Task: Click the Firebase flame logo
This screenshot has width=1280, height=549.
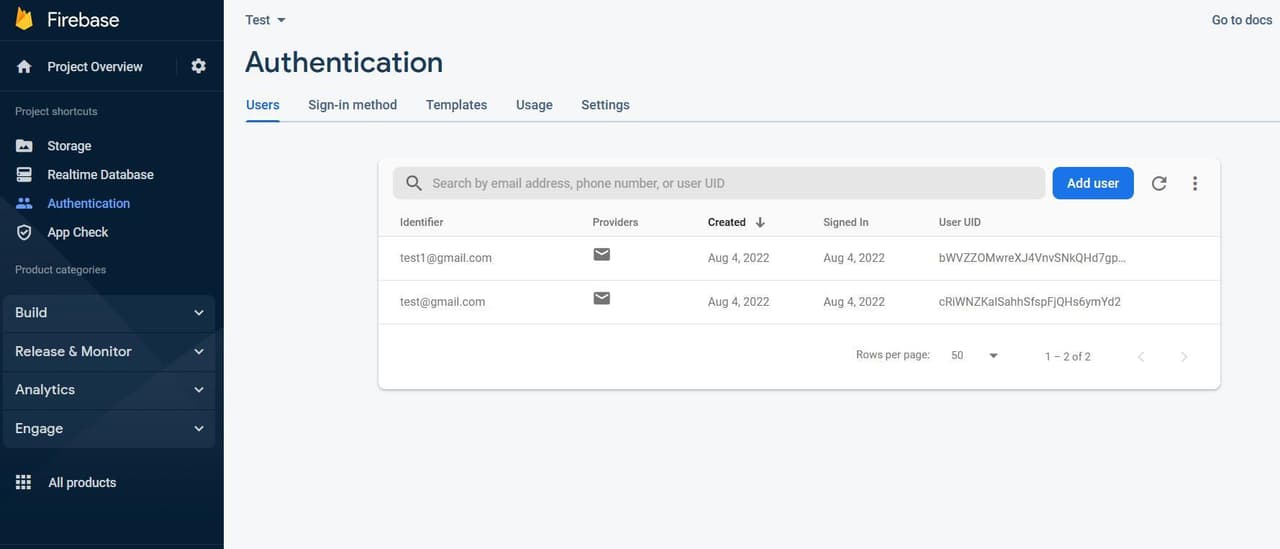Action: [x=24, y=19]
